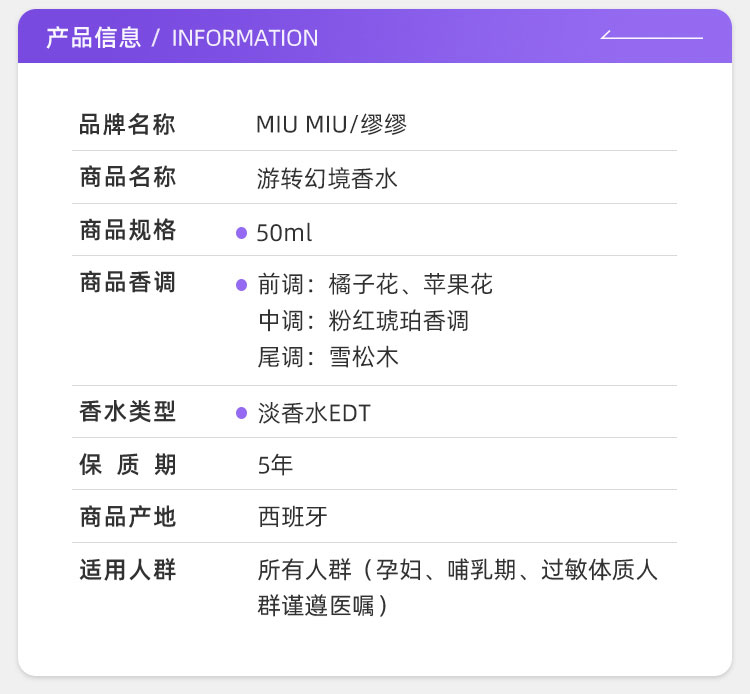Click the 品牌名称 label

click(127, 125)
